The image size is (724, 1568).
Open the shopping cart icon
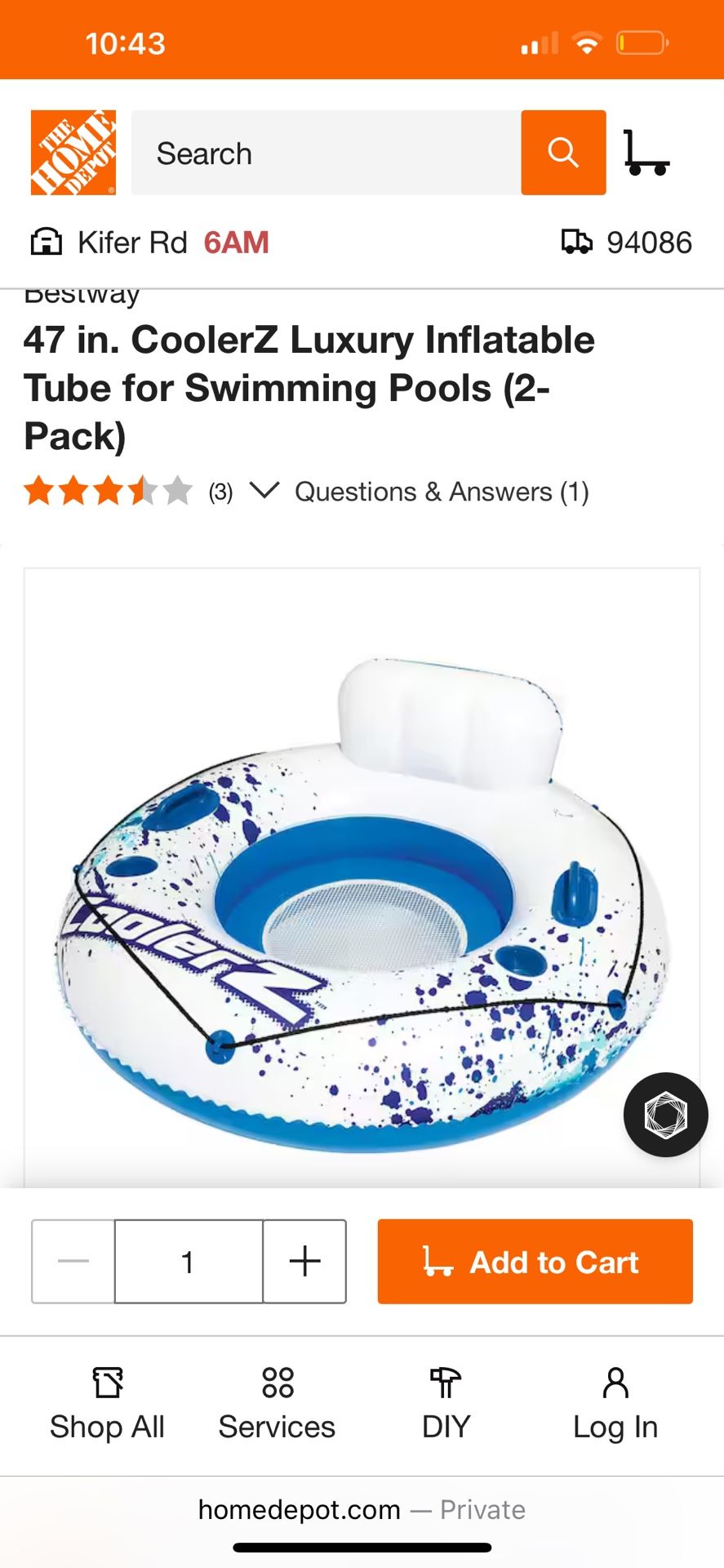[x=646, y=153]
